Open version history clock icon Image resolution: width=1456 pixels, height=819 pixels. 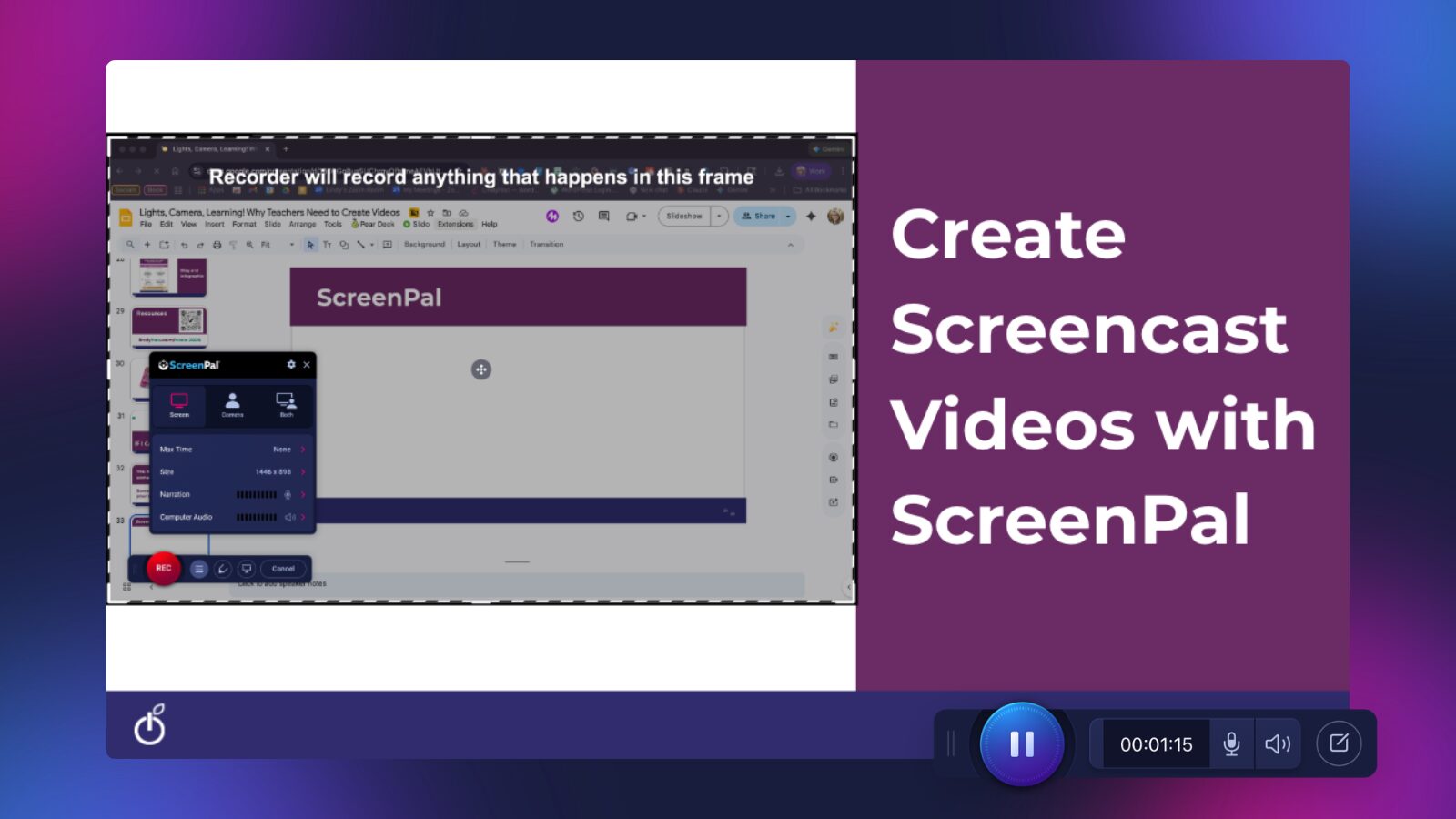(x=578, y=217)
